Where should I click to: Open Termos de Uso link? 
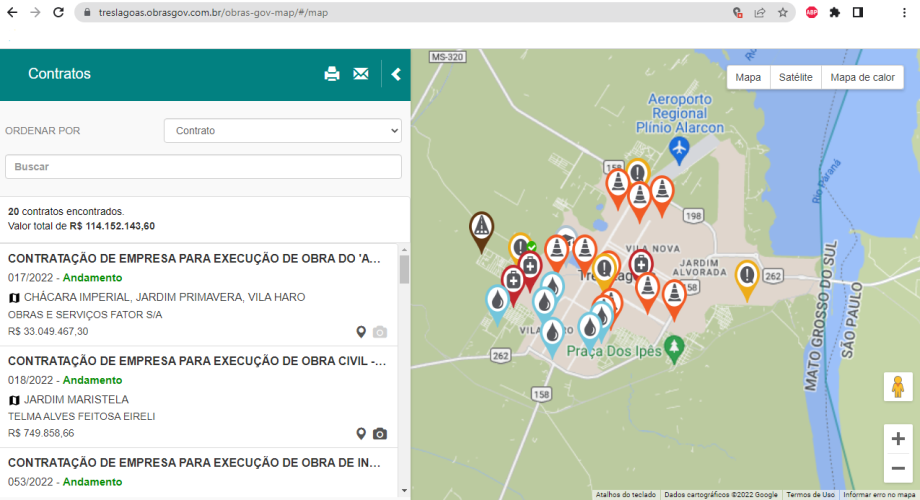[810, 495]
